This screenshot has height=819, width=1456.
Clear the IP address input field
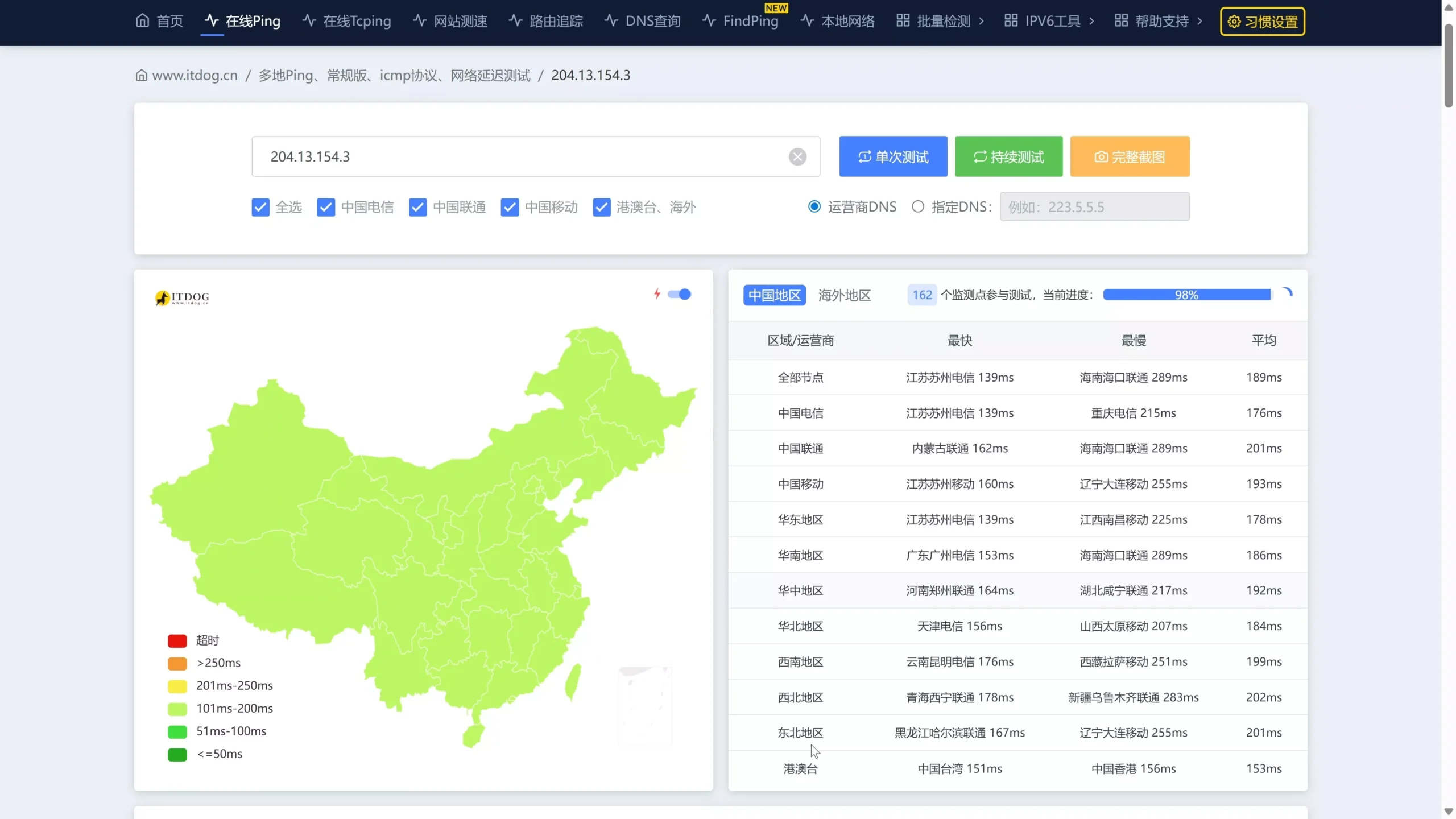pos(797,156)
